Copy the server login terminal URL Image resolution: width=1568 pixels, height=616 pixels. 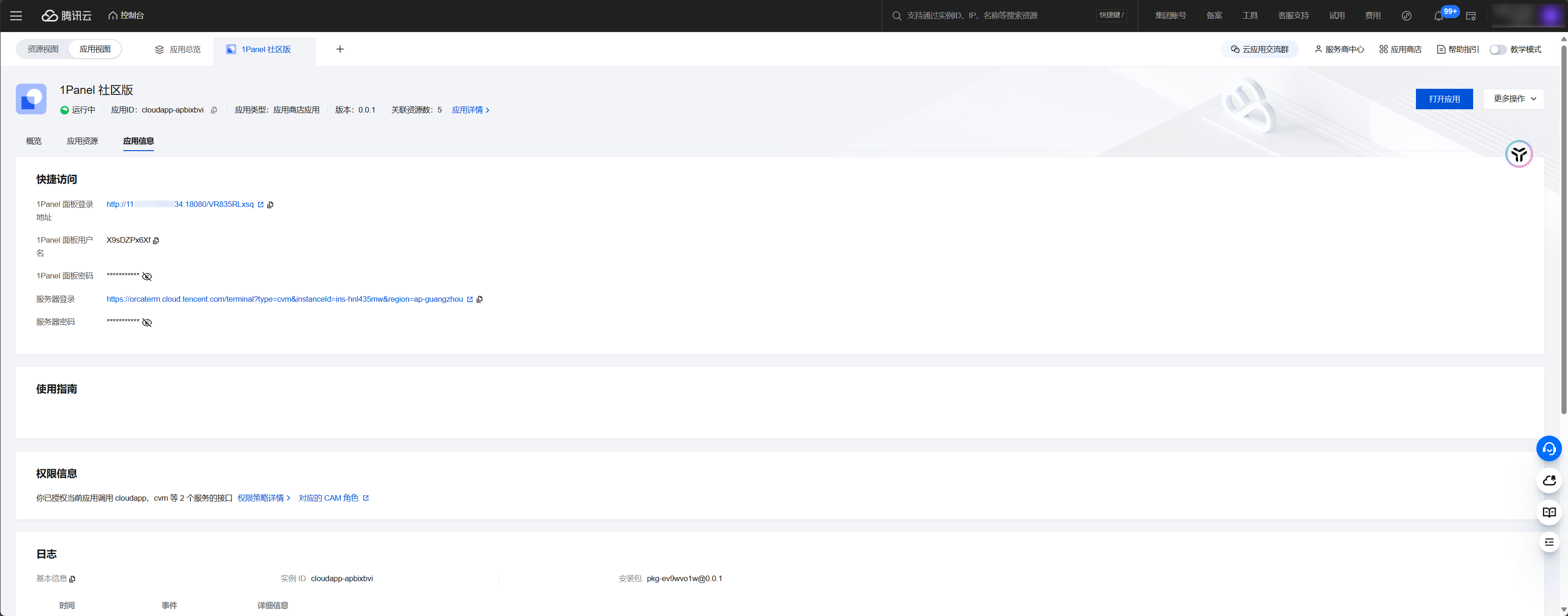click(479, 299)
